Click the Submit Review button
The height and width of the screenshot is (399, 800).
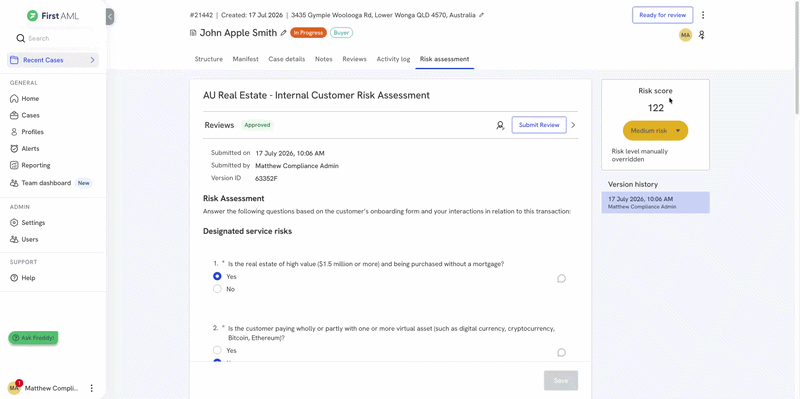[539, 125]
